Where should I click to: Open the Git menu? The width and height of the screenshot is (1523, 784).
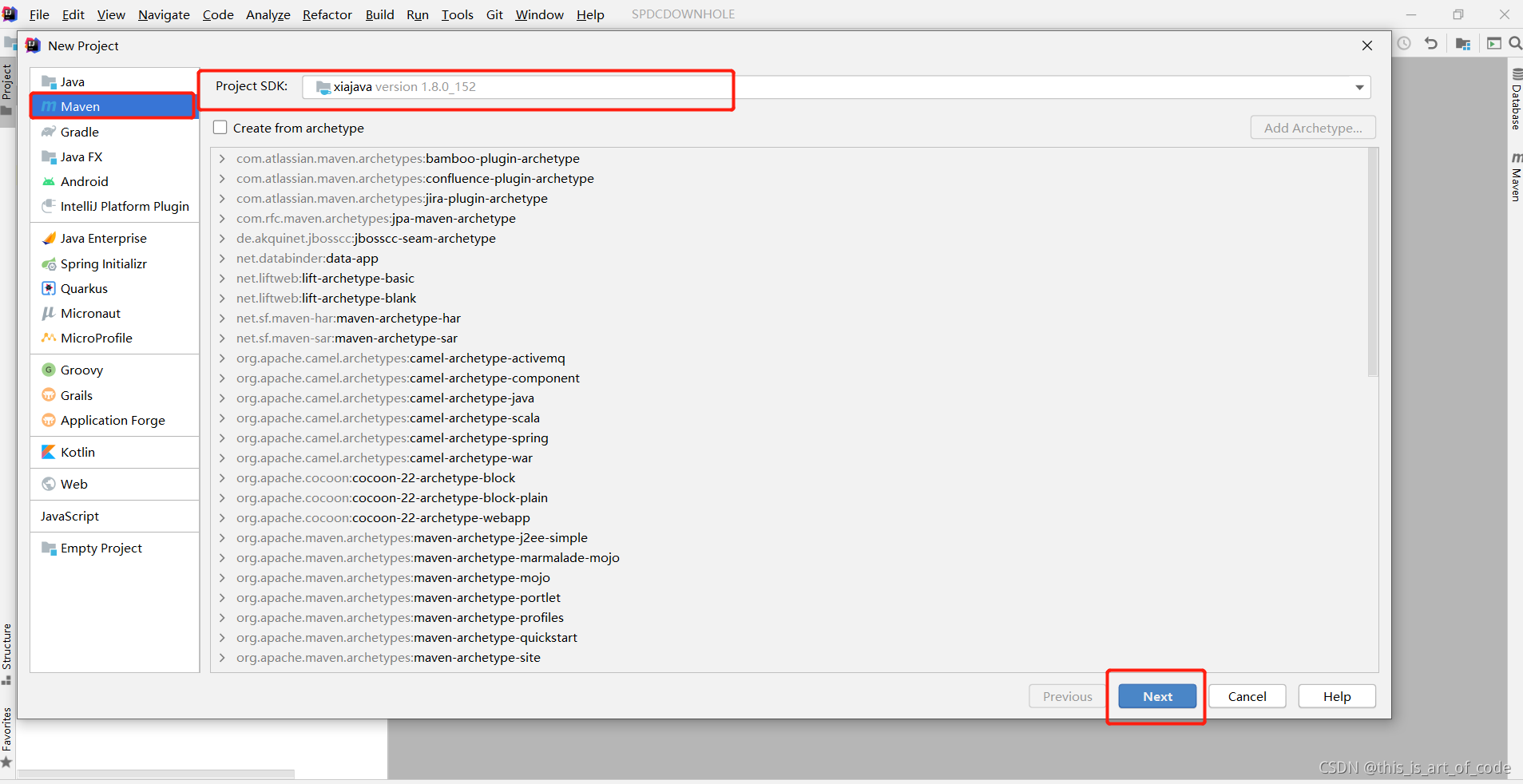point(494,14)
